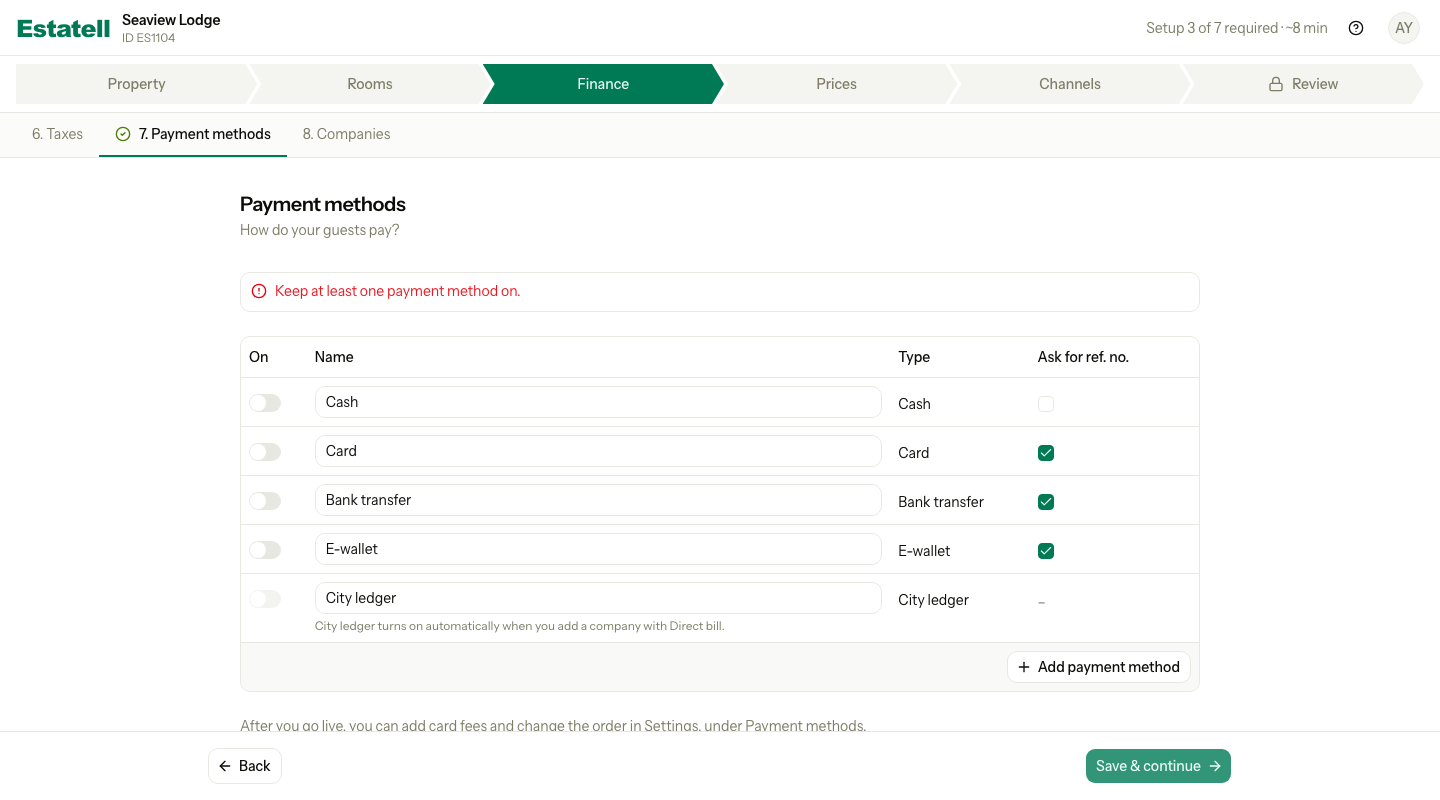1440x800 pixels.
Task: Click the City ledger Direct bill hint text
Action: click(519, 626)
